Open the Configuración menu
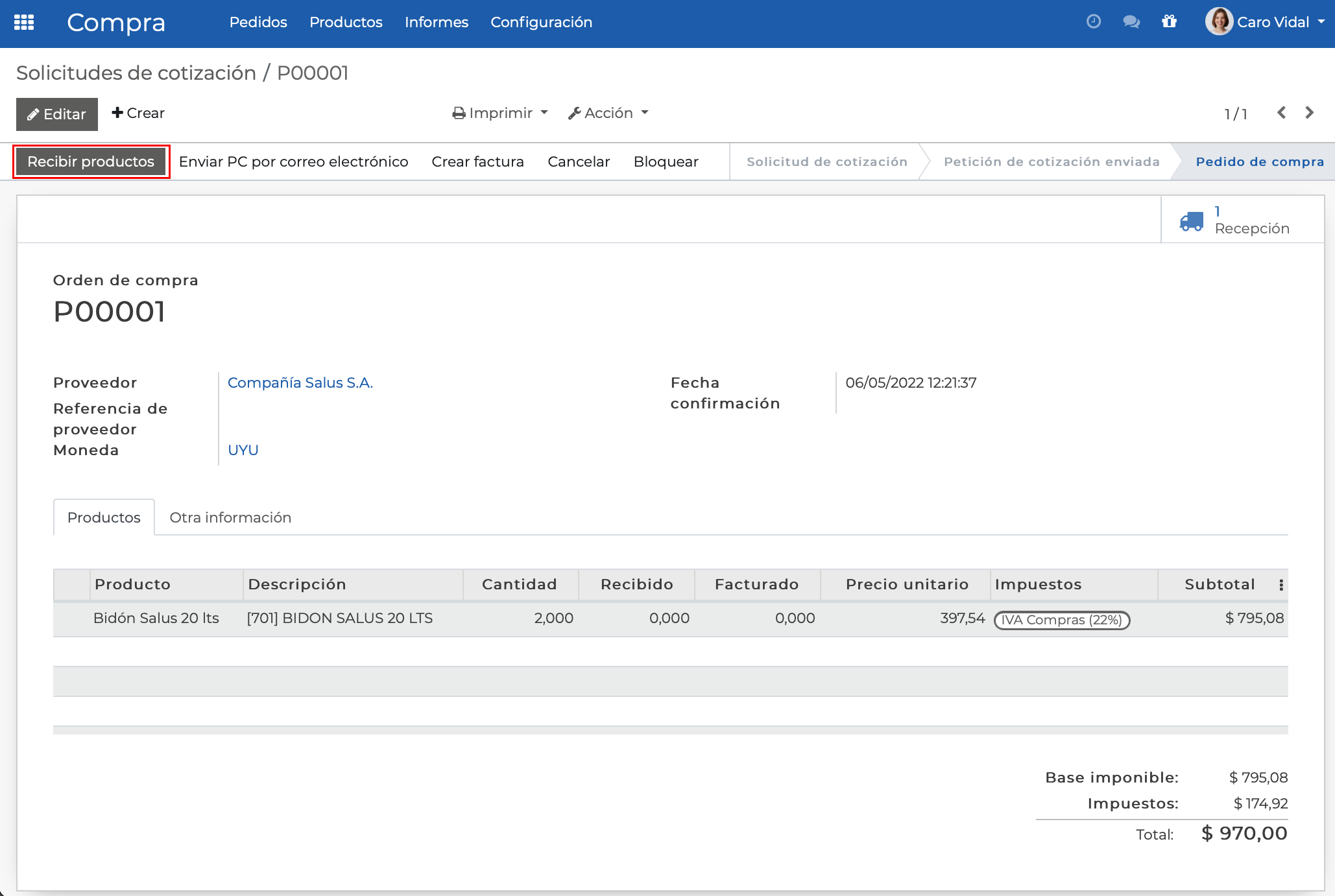 (x=542, y=21)
